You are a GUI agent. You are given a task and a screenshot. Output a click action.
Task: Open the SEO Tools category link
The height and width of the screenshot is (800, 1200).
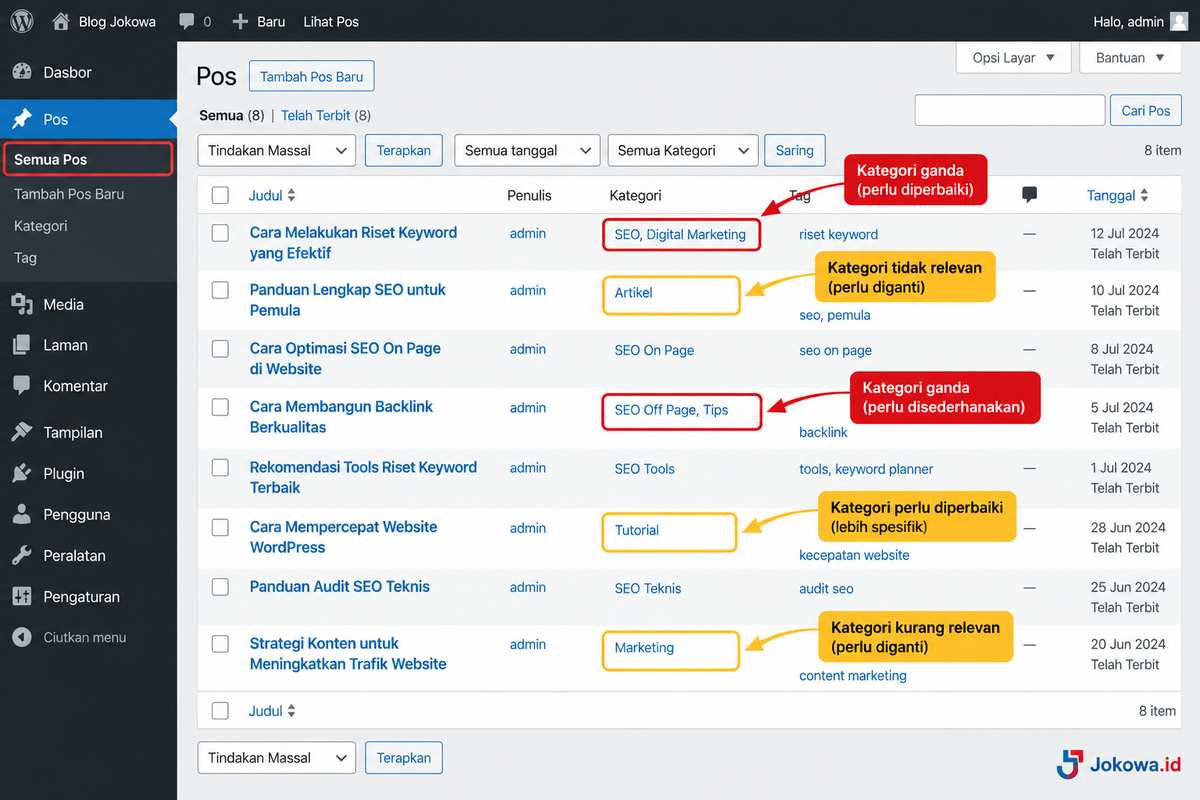coord(645,468)
